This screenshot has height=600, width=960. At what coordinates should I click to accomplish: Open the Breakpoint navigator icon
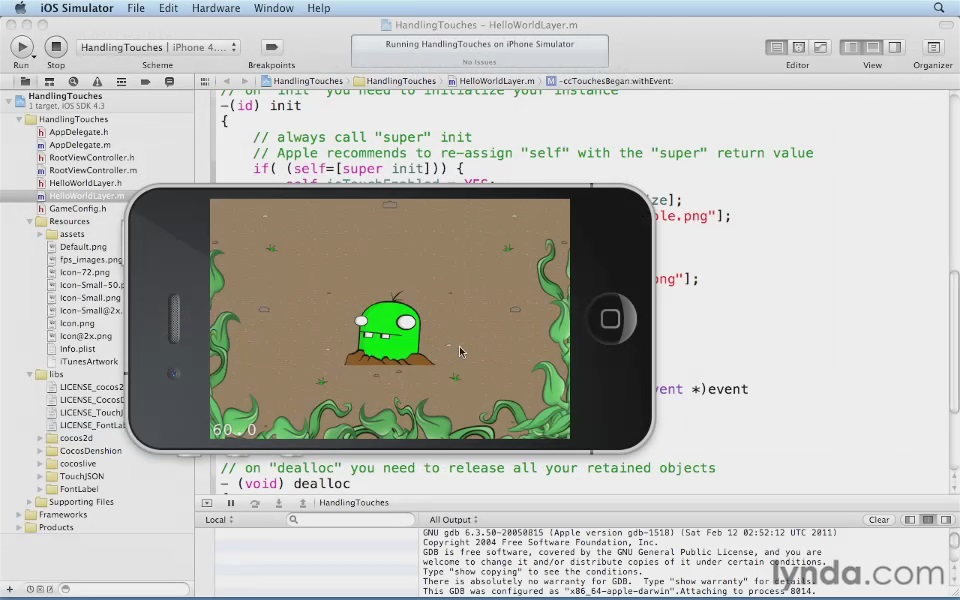coord(145,81)
